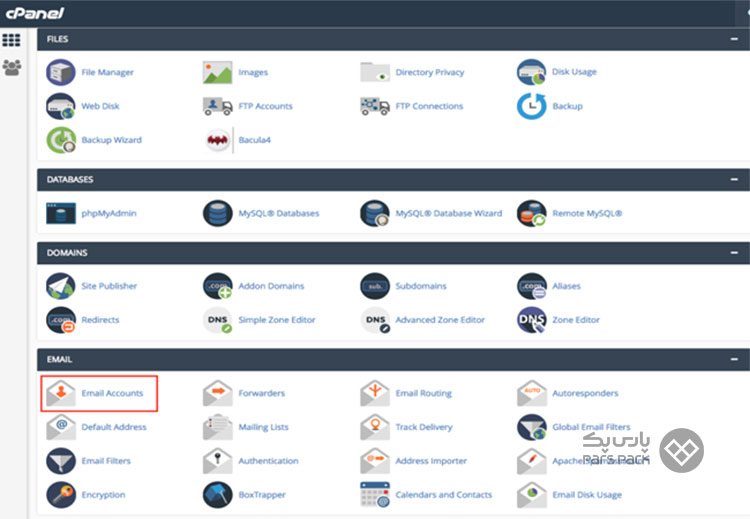Collapse the EMAIL section
Viewport: 750px width, 519px height.
click(x=734, y=359)
